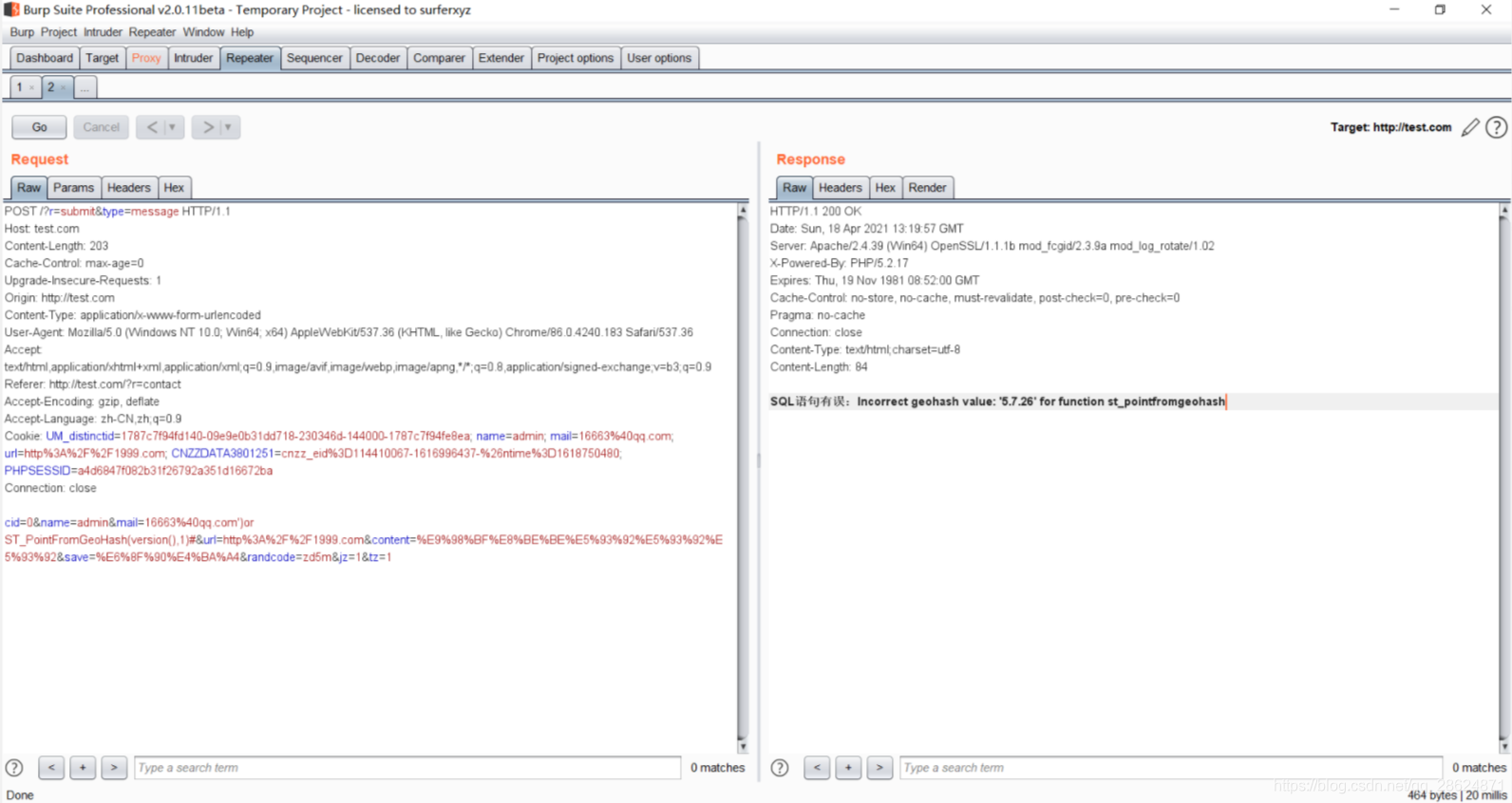Show the response Raw view

795,188
